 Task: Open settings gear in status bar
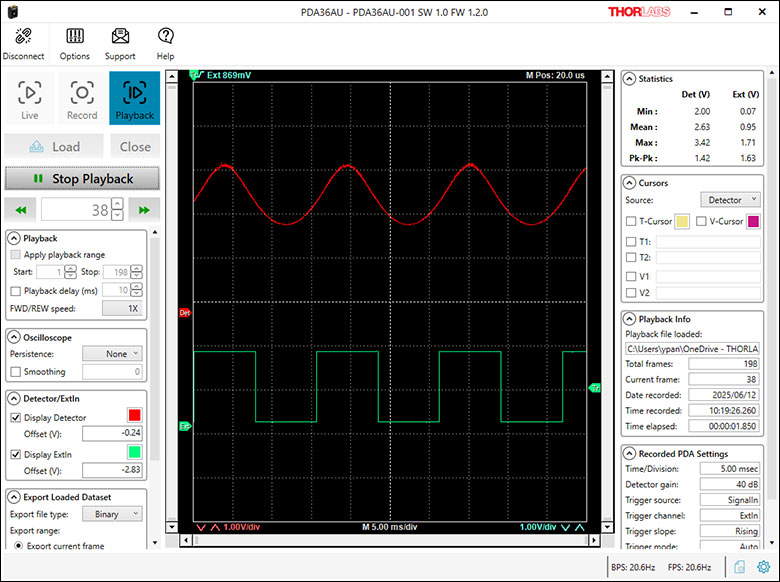762,566
